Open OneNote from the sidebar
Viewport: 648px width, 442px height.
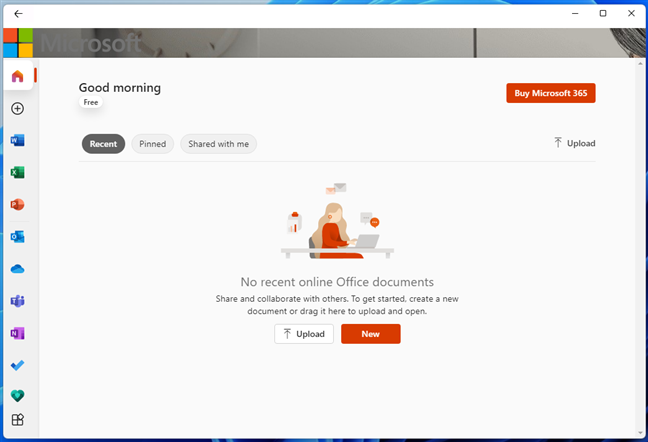(17, 333)
